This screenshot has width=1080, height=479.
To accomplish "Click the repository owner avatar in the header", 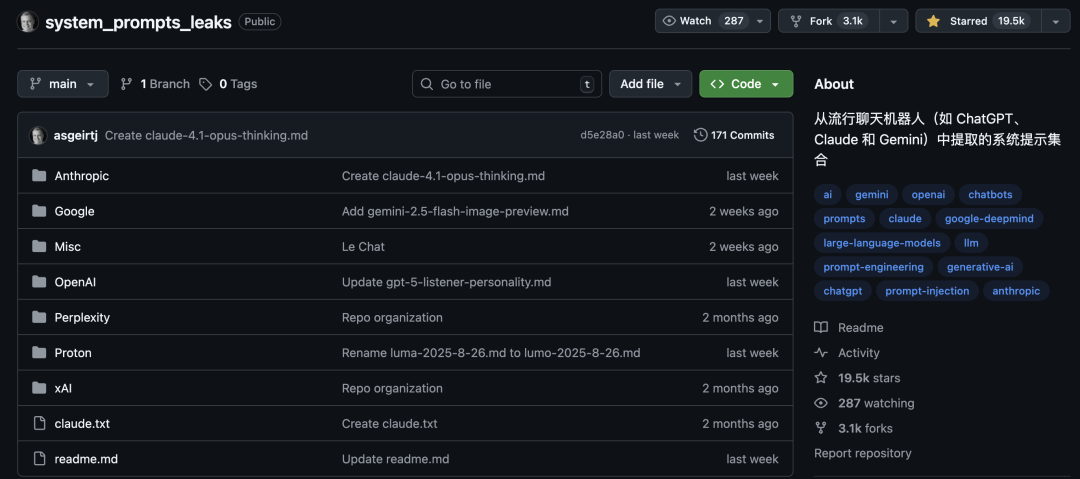I will [x=28, y=21].
